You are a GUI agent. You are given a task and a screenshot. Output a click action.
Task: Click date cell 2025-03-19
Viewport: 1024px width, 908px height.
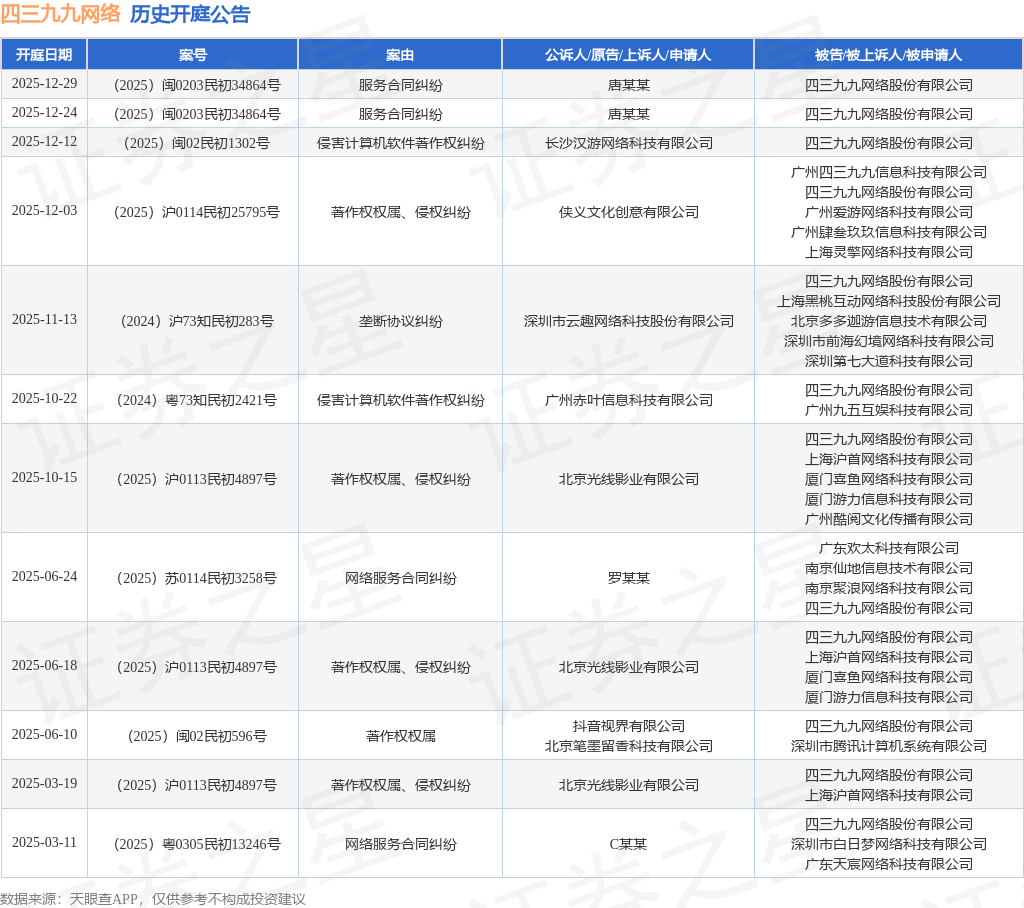[44, 783]
